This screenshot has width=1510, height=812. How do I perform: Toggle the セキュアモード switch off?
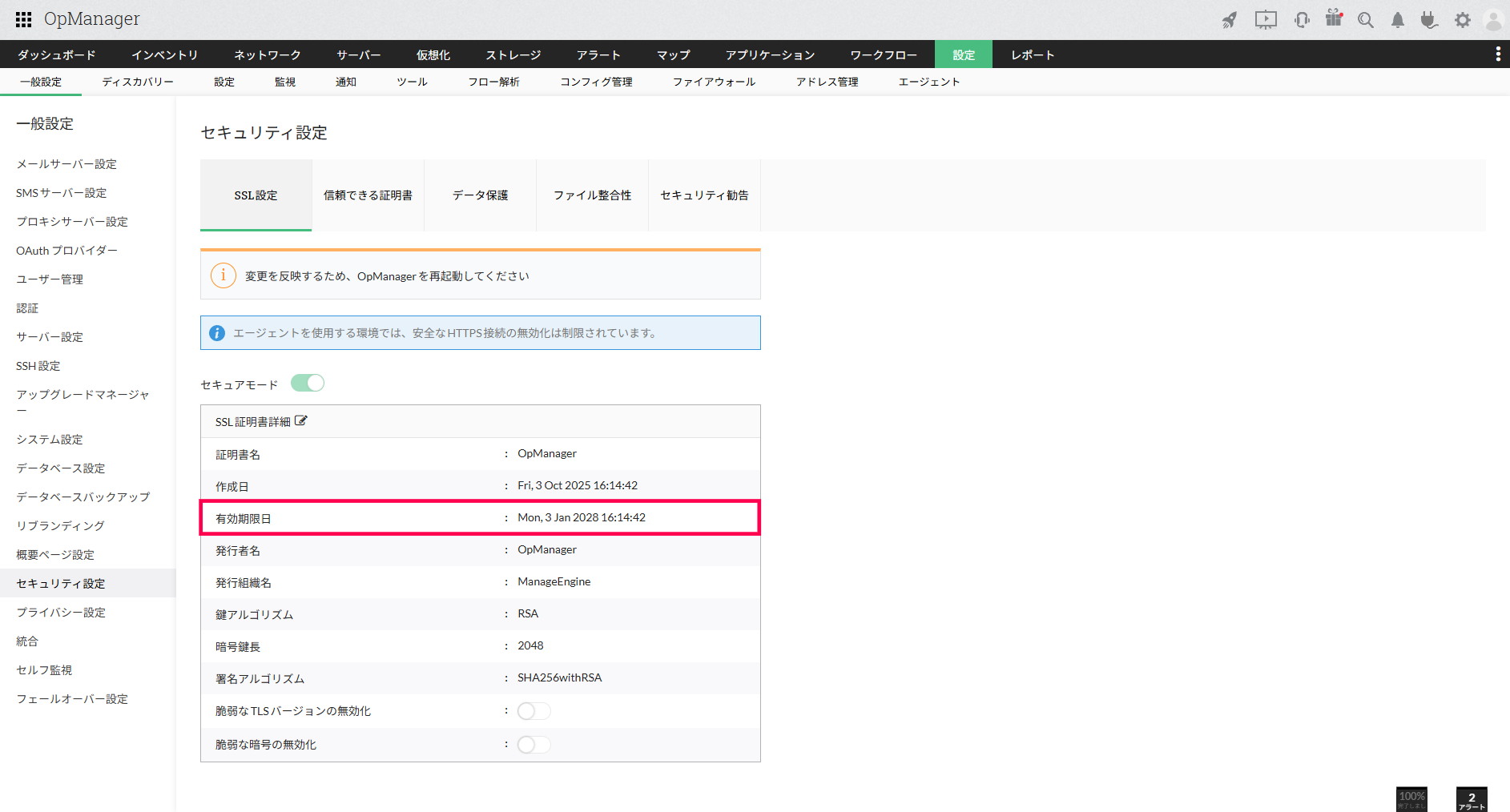click(308, 384)
